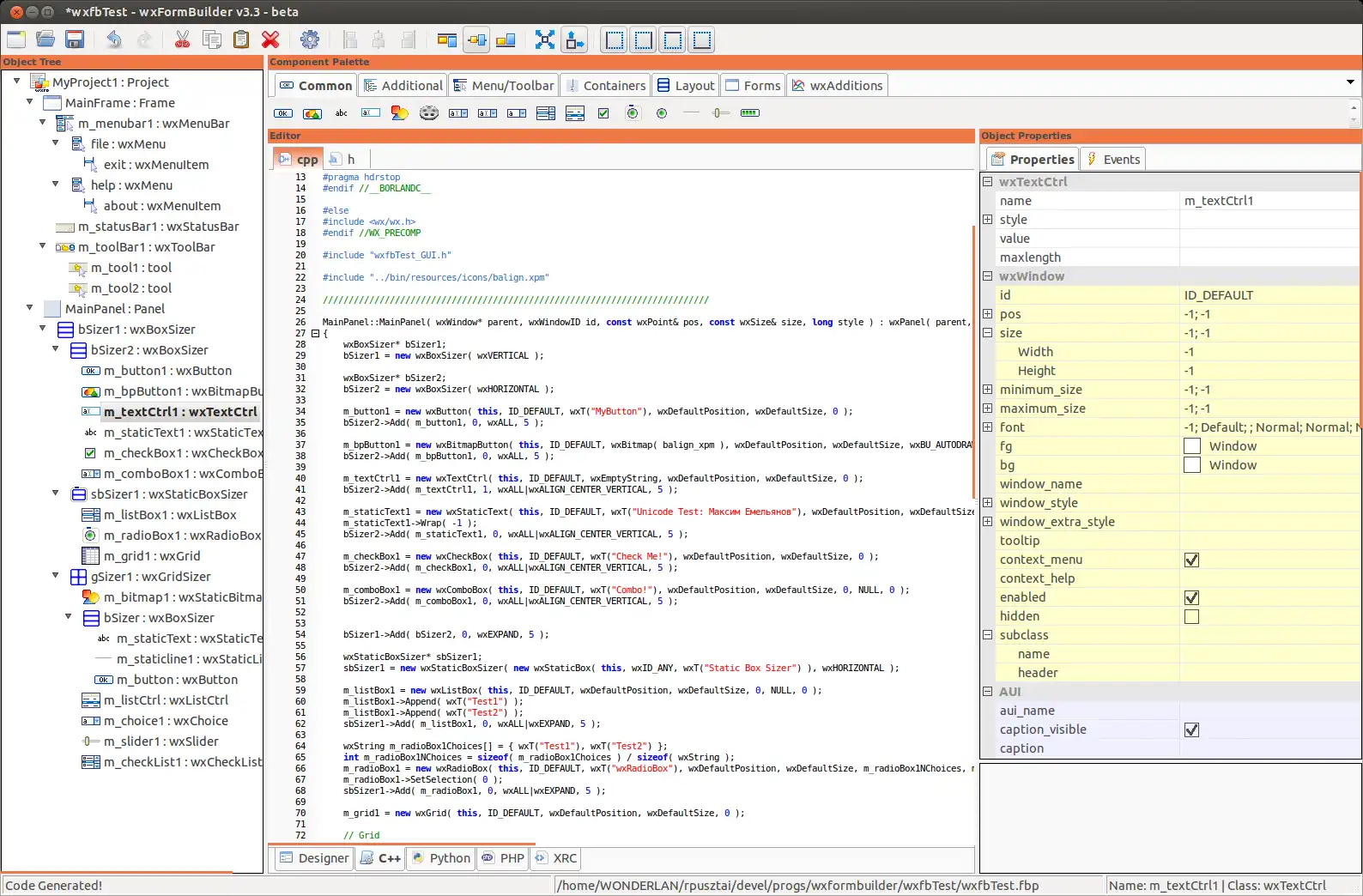Select m_grid1 : wxGrid in the tree

pos(151,556)
